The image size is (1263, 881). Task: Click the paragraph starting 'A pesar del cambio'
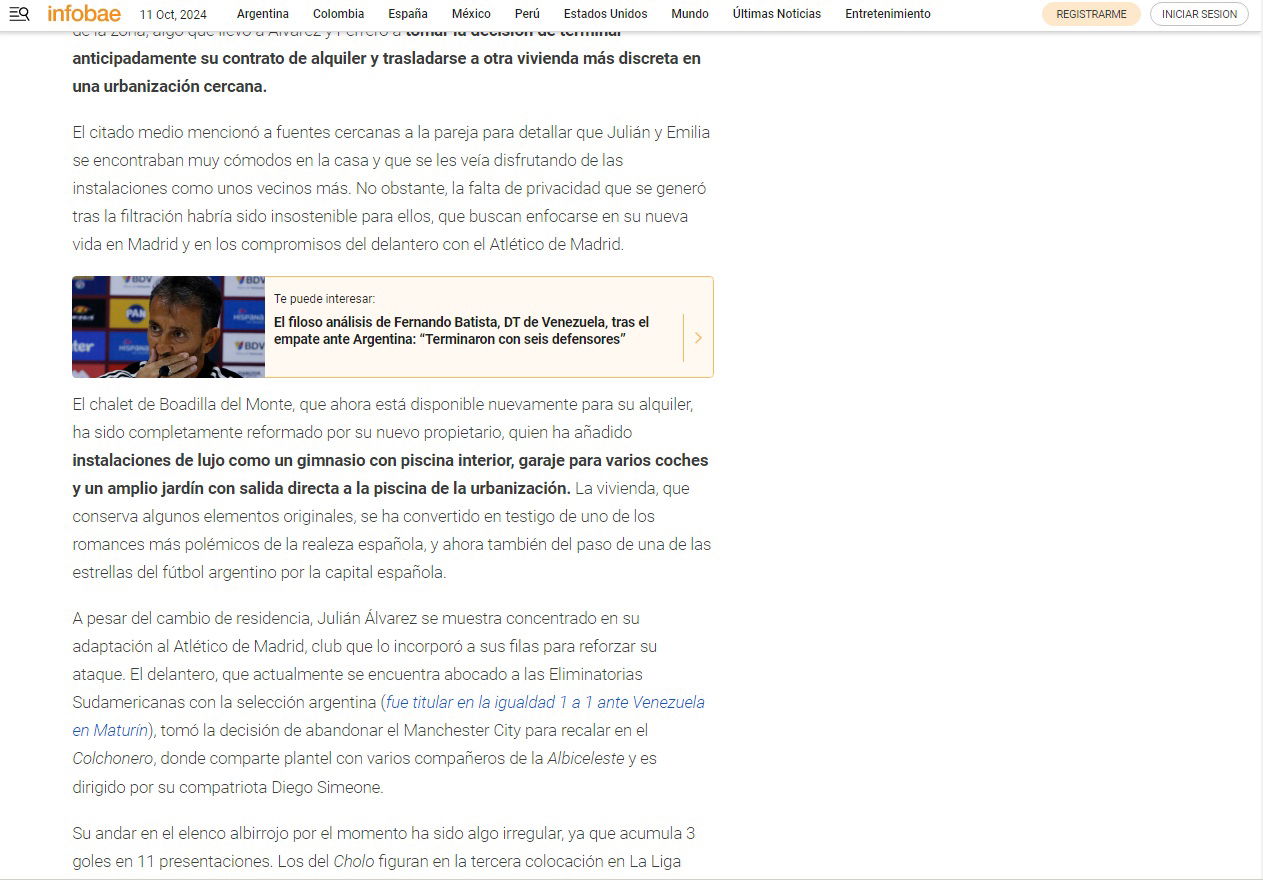coord(389,702)
